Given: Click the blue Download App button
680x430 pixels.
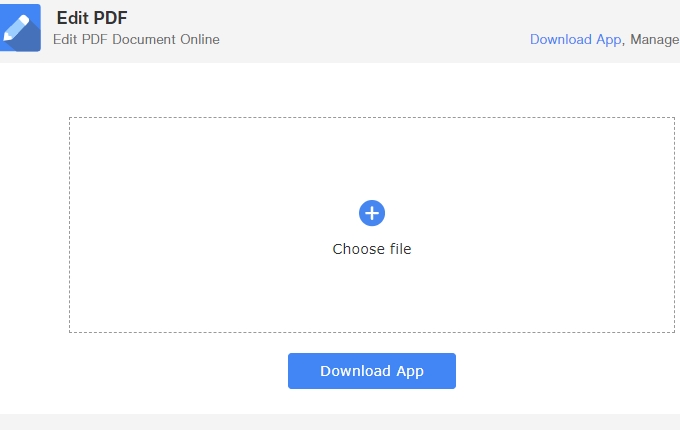Looking at the screenshot, I should pyautogui.click(x=372, y=371).
